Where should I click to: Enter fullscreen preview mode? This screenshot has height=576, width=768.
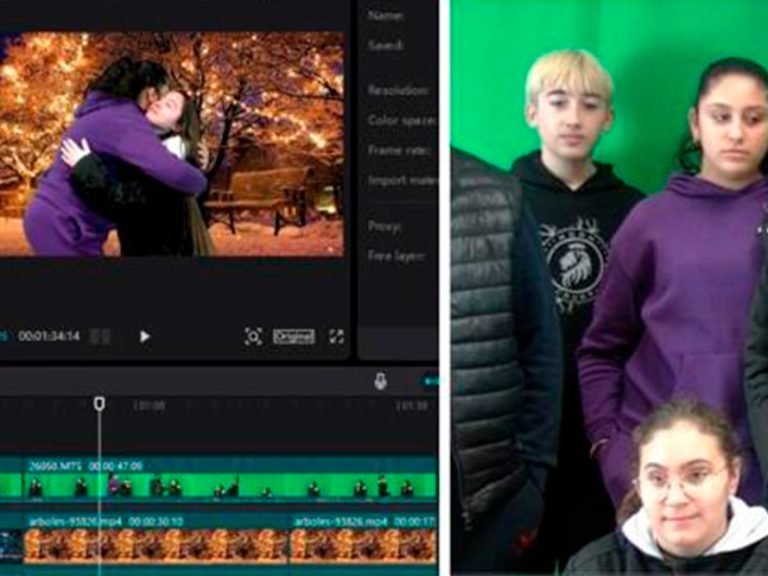pos(337,337)
